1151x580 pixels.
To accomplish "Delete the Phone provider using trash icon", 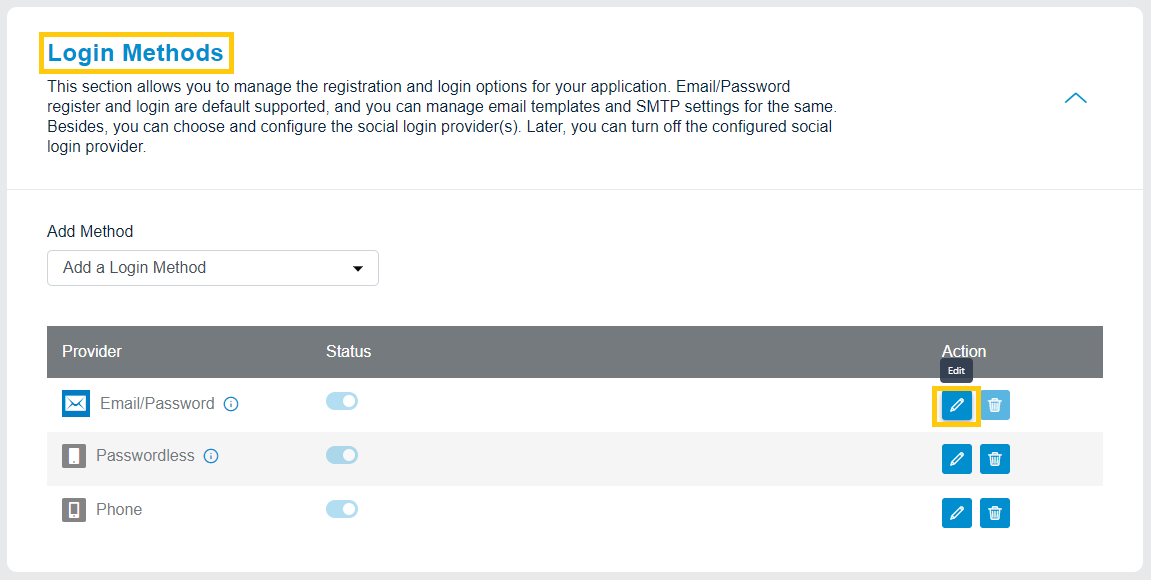I will pos(994,513).
